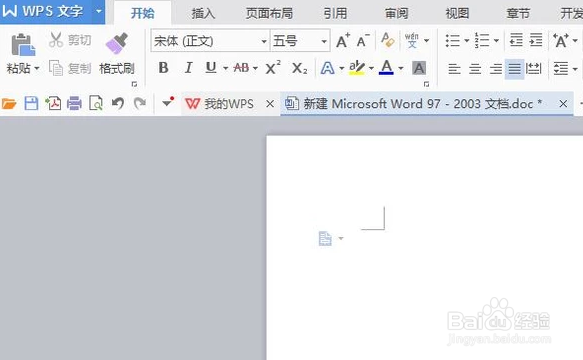
Task: Open the 粘贴 paste options arrow
Action: click(36, 69)
